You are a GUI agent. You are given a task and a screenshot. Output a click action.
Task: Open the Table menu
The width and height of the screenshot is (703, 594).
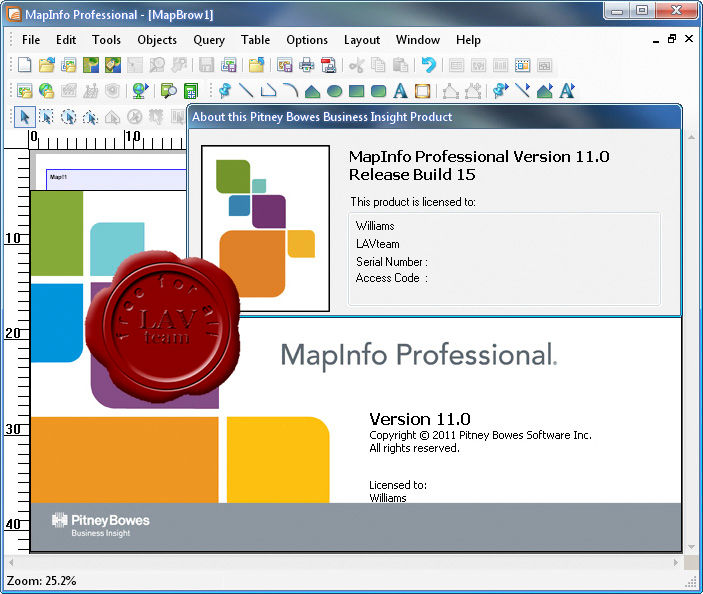[256, 40]
